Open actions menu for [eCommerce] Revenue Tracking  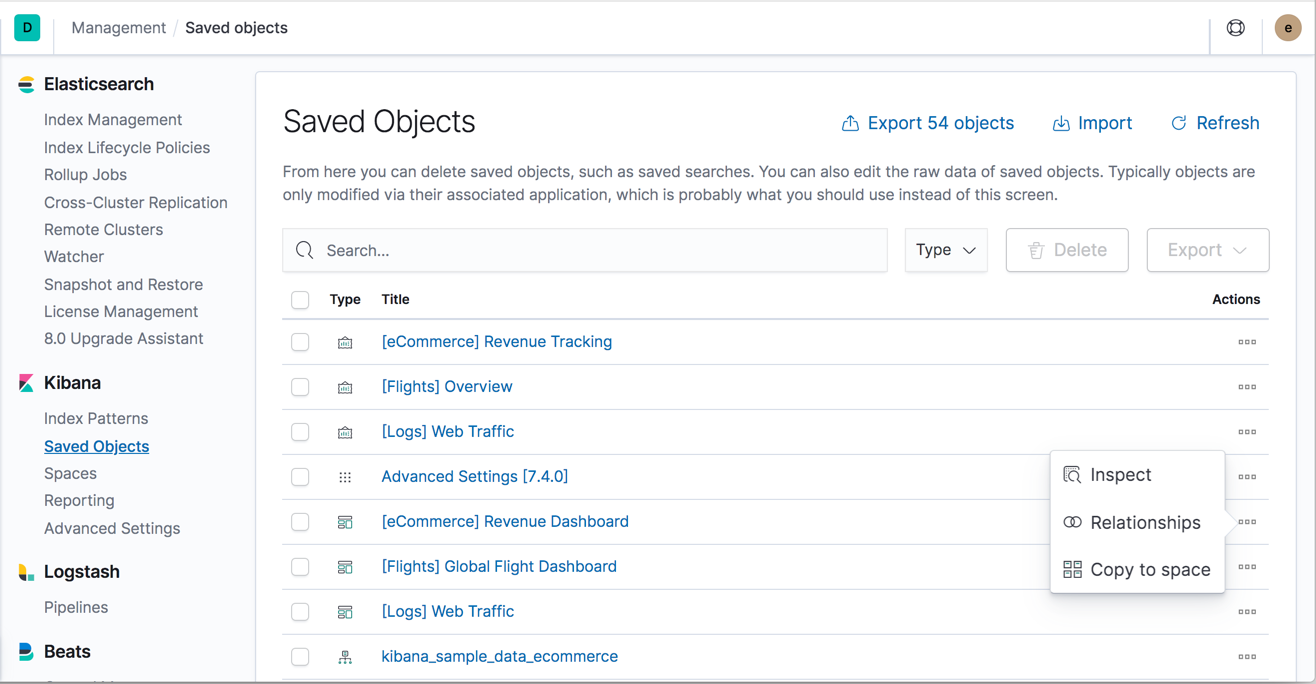click(1246, 342)
